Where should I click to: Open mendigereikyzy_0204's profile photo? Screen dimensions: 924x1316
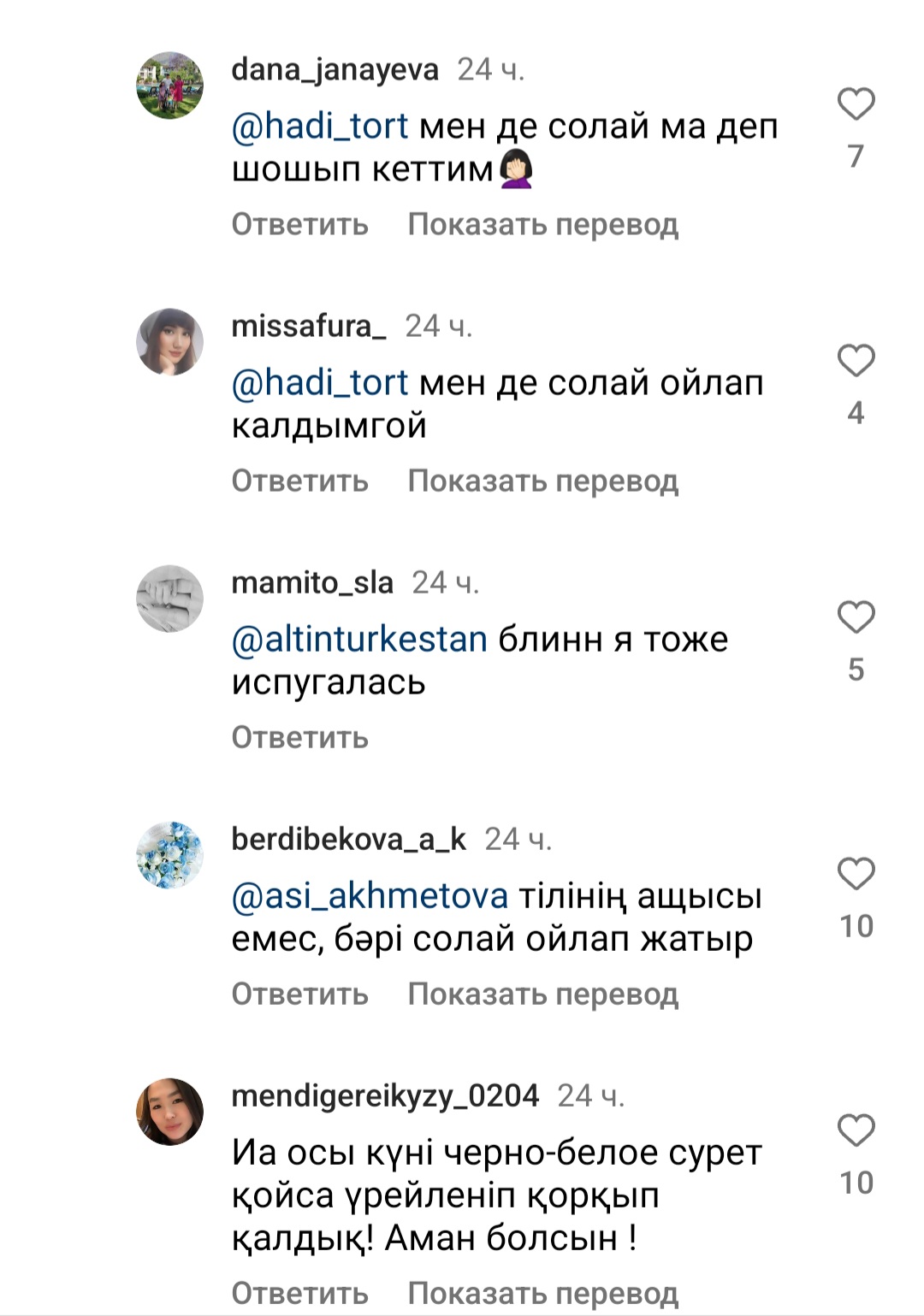click(170, 1112)
